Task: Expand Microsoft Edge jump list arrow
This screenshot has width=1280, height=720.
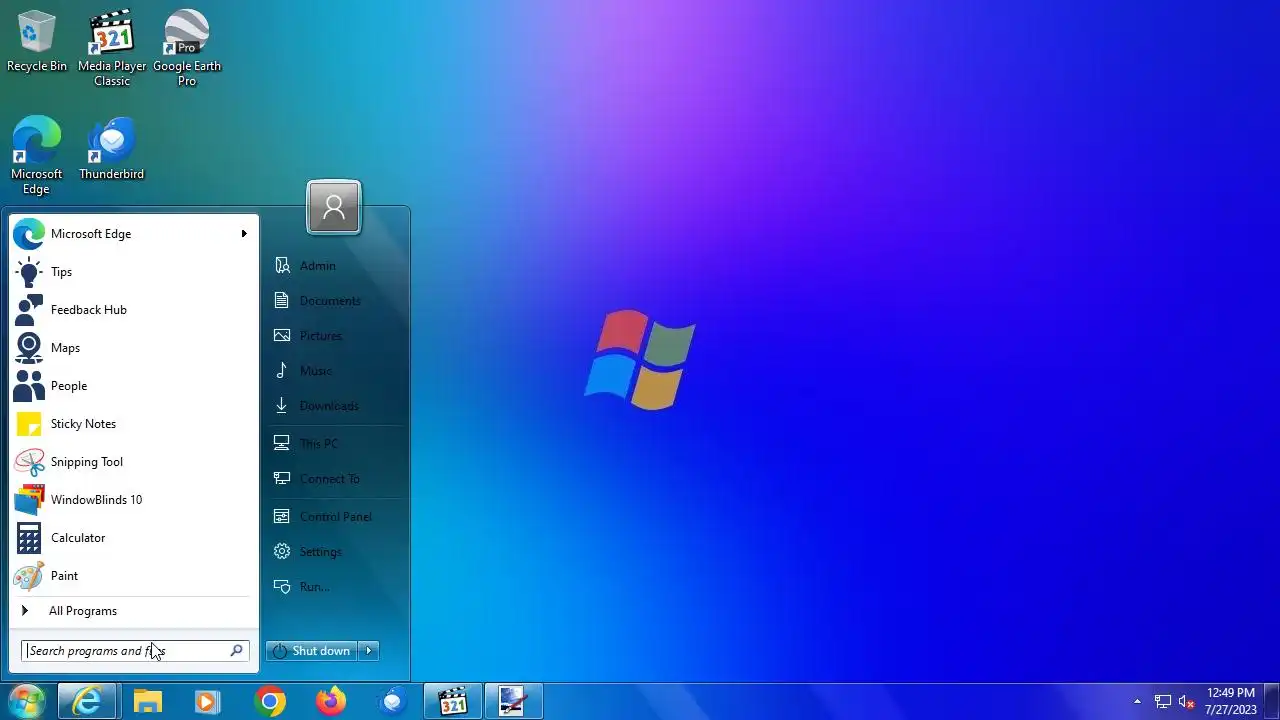Action: click(244, 234)
